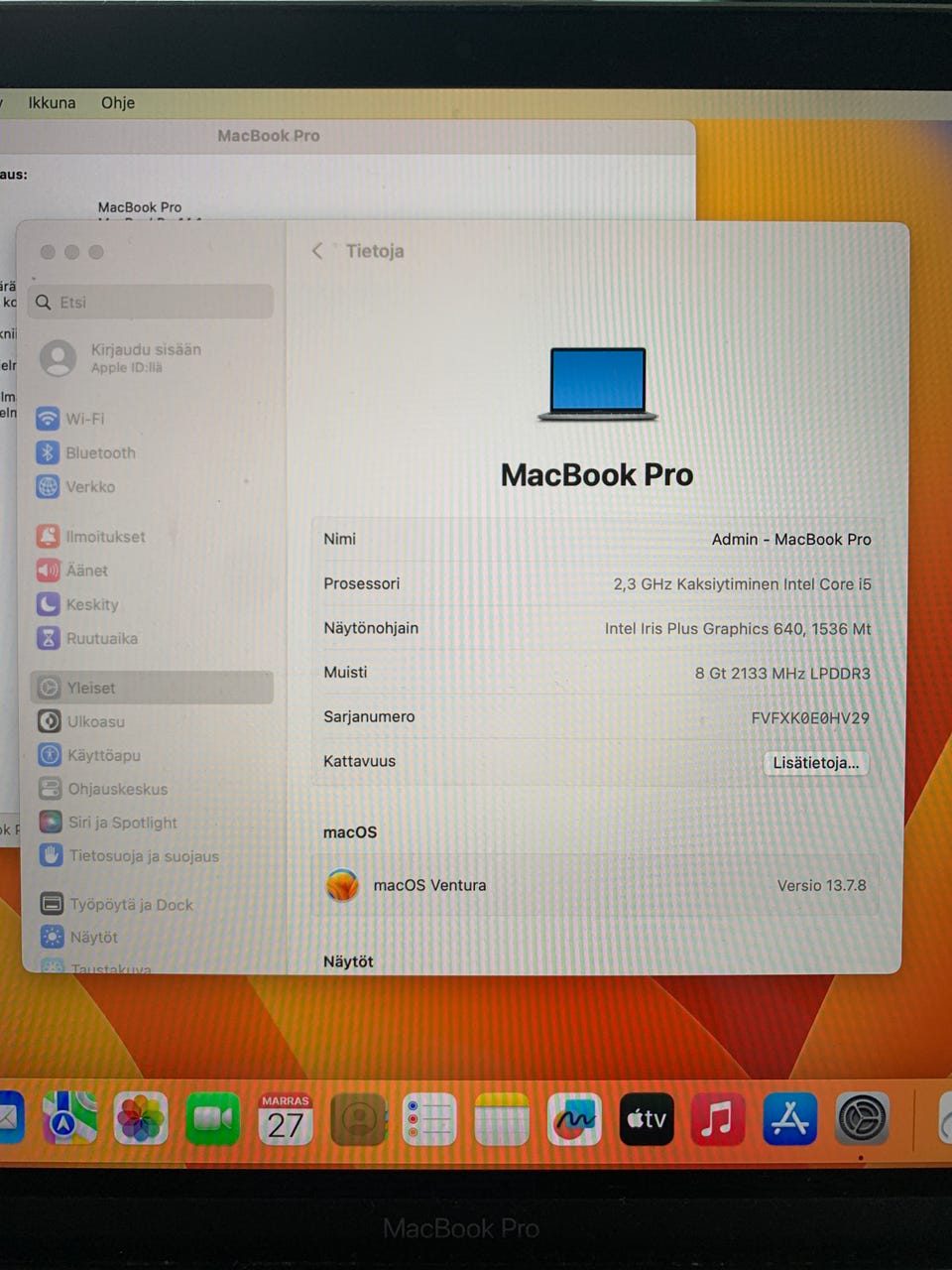Click Lisätietoja button for Kattavuus
This screenshot has width=952, height=1270.
pyautogui.click(x=816, y=762)
